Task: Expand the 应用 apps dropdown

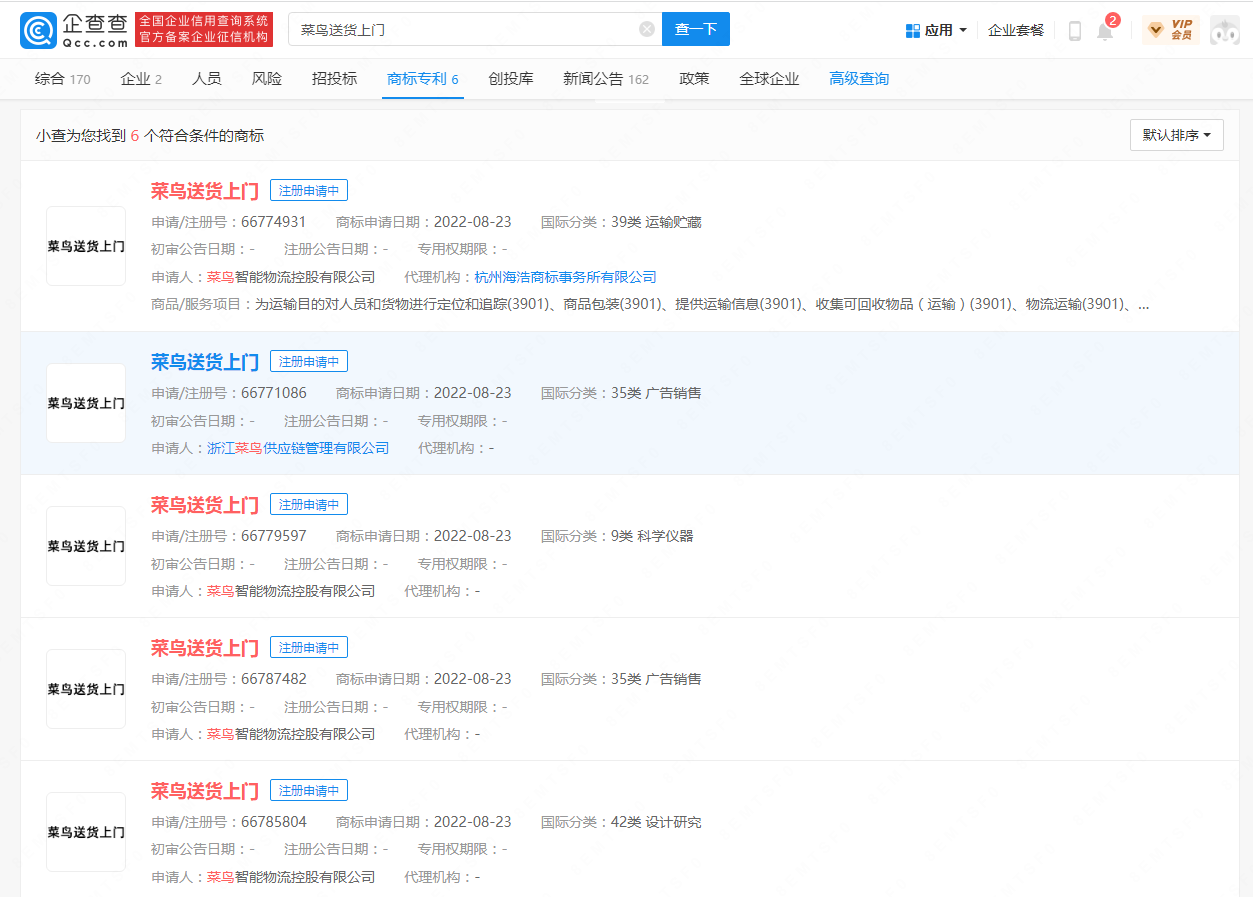Action: coord(936,30)
